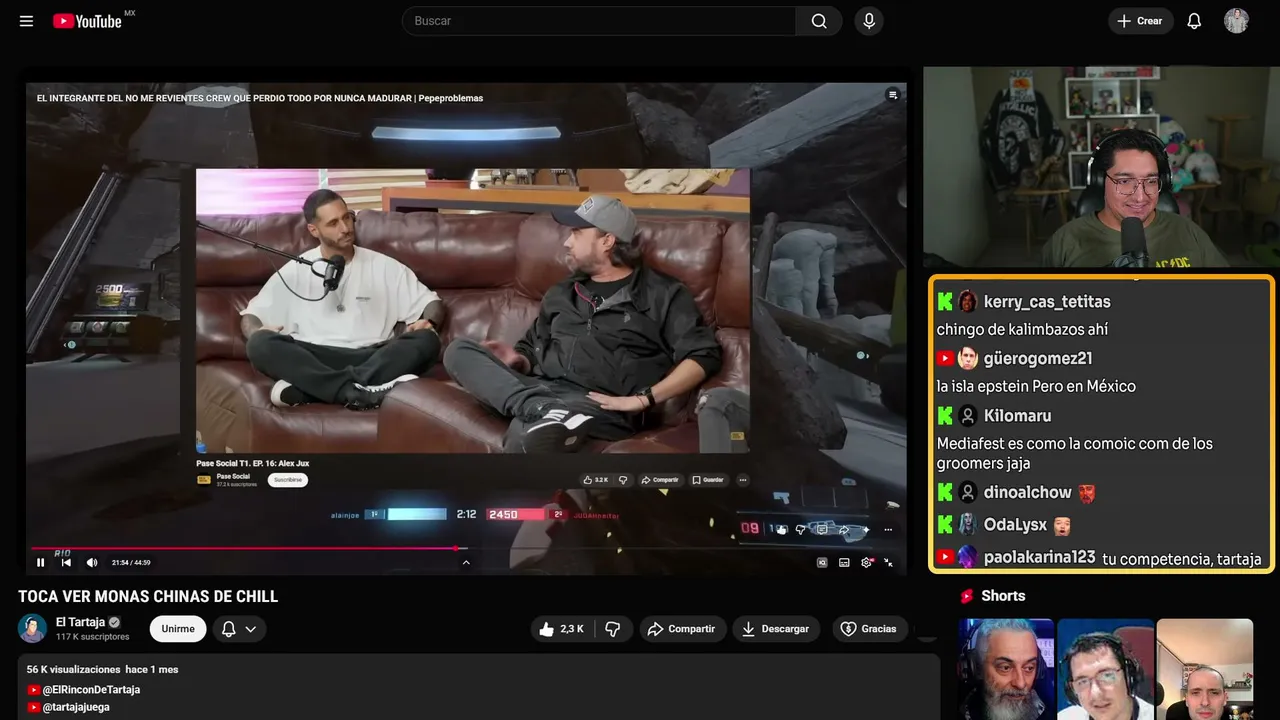Join the channel with Unirme
The image size is (1280, 720).
[x=178, y=629]
